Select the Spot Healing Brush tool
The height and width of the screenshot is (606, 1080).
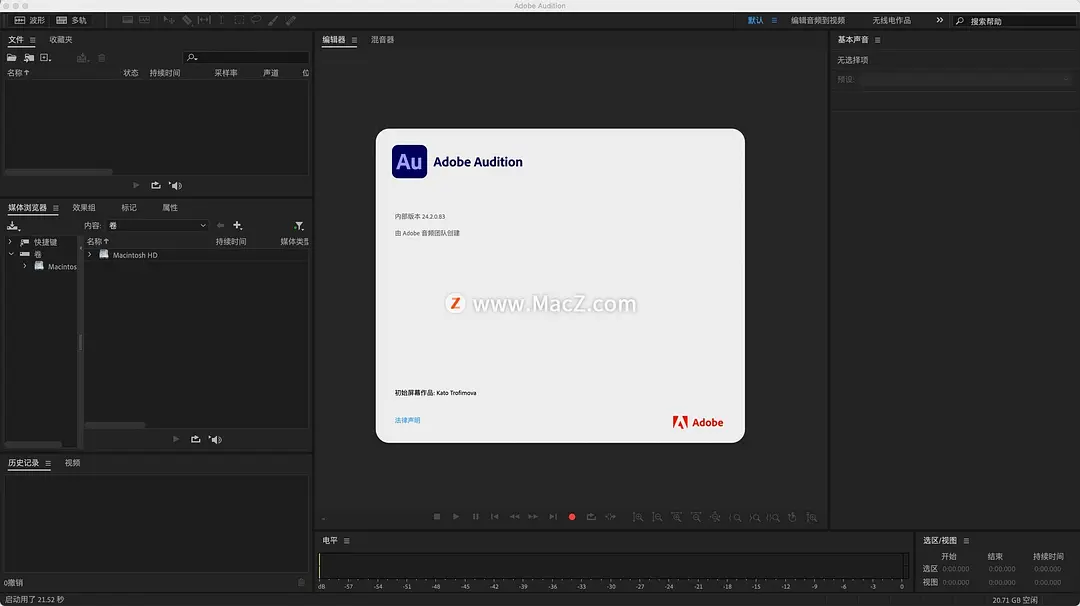[x=291, y=20]
